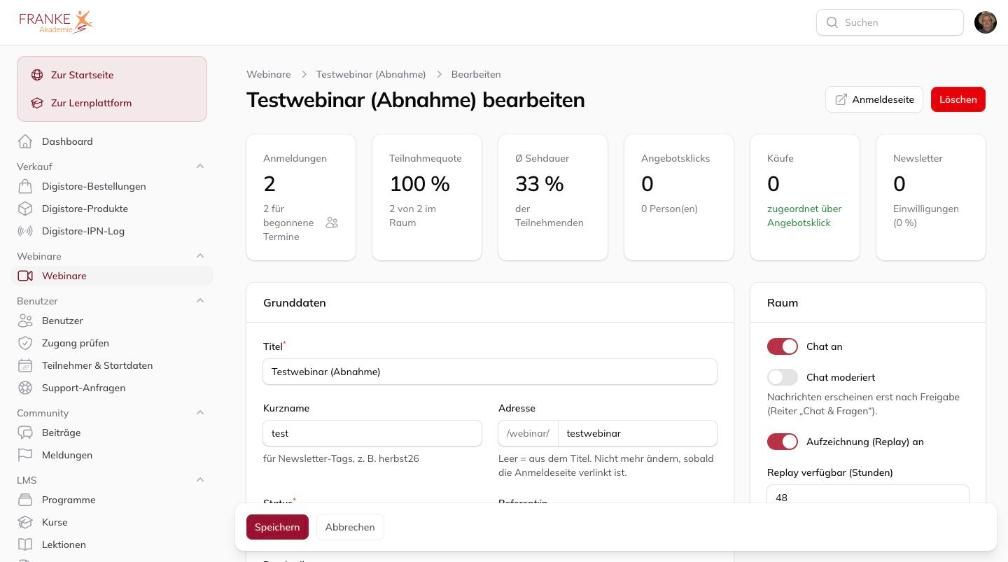Click the shield check icon for Zugang prüfen

tap(25, 343)
